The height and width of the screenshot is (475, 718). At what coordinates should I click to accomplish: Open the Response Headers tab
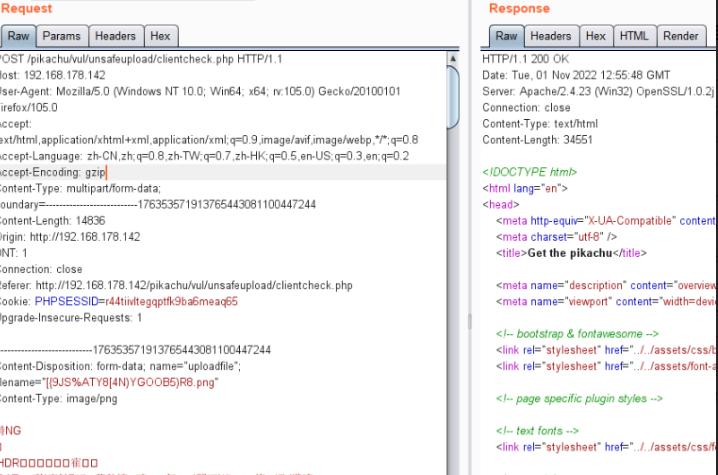(551, 36)
